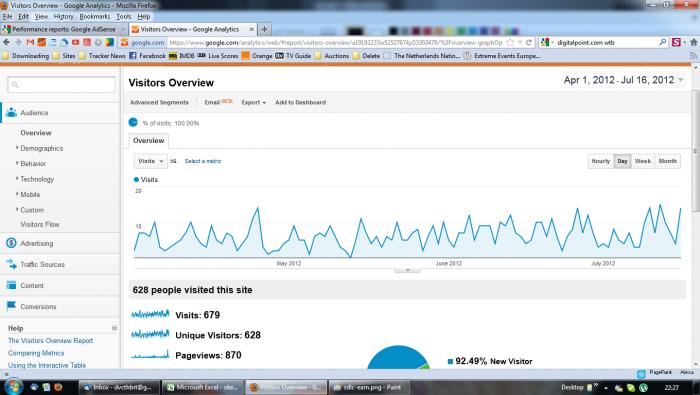Click the browser reload icon
Image resolution: width=700 pixels, height=395 pixels.
click(x=529, y=42)
